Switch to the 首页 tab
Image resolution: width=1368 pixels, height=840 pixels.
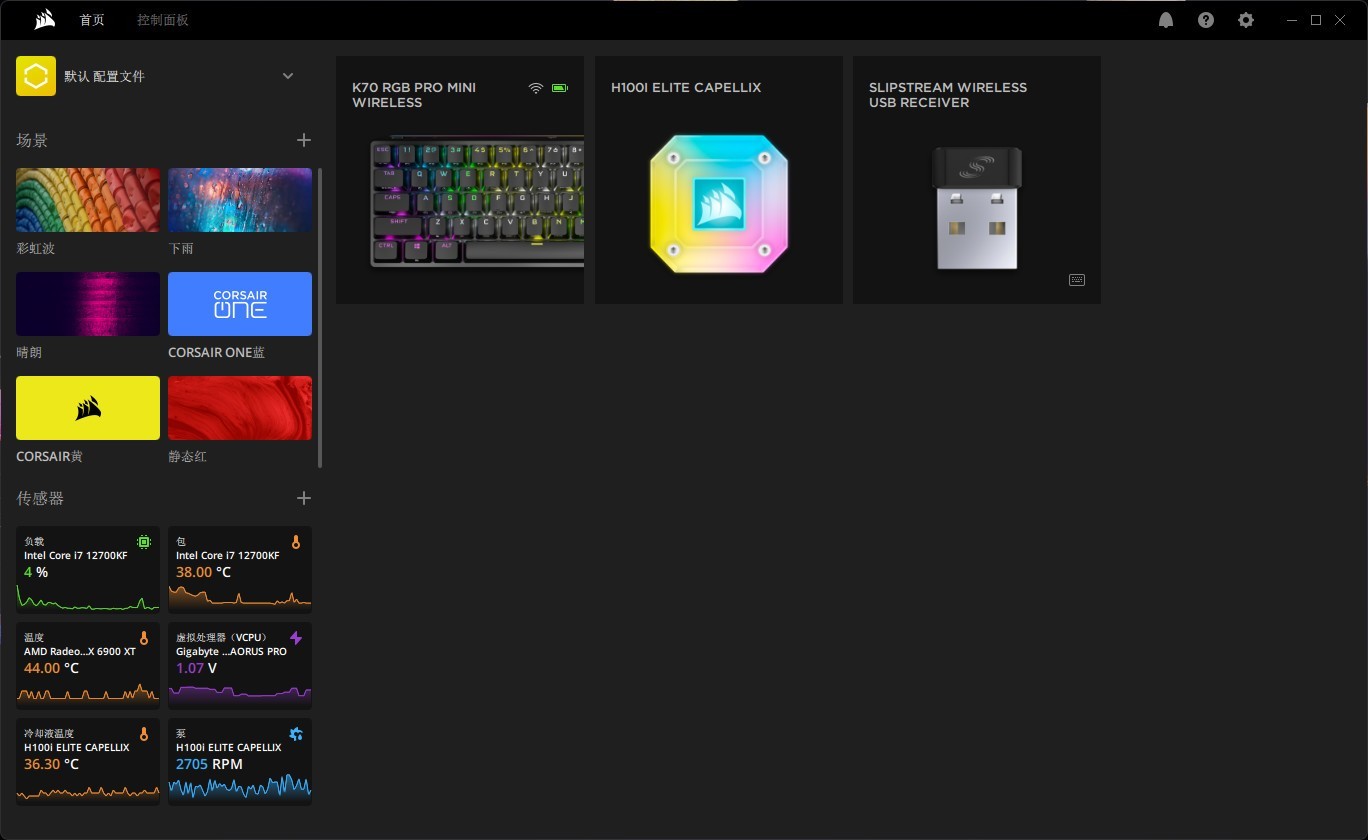click(x=92, y=20)
